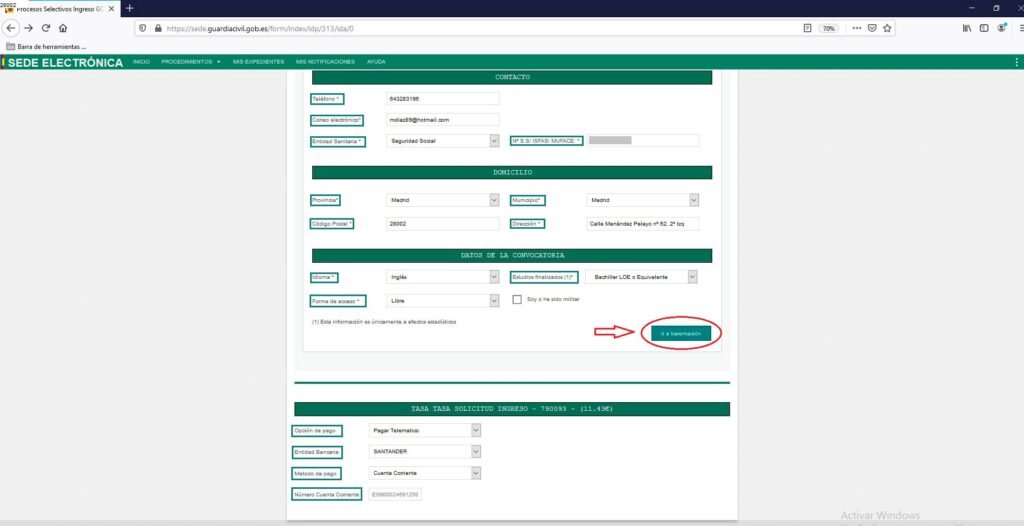Expand the Entidad Sanitaria dropdown
Viewport: 1024px width, 526px height.
tap(493, 141)
